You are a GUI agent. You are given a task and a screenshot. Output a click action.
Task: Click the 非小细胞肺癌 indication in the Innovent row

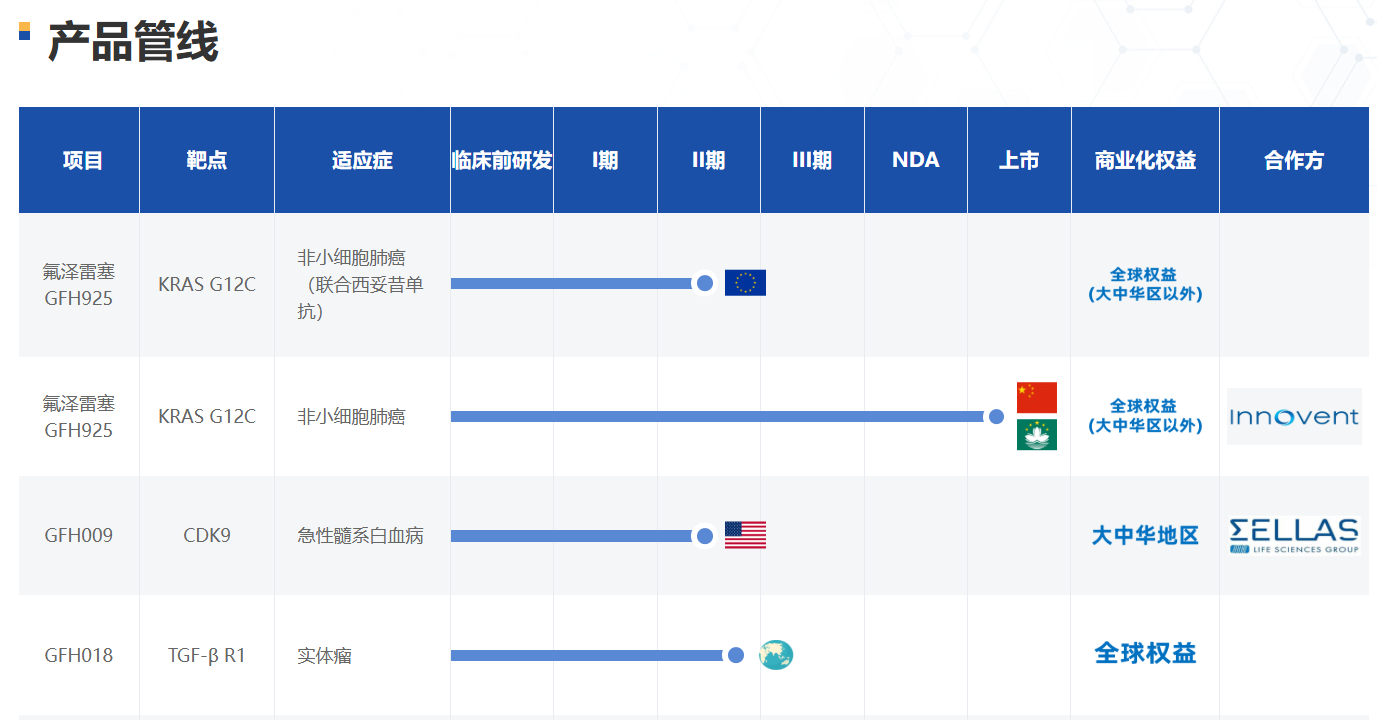pyautogui.click(x=351, y=417)
